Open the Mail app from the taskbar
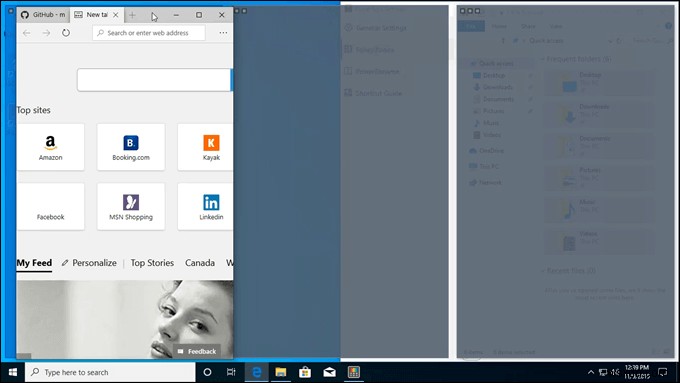The image size is (680, 383). click(329, 372)
